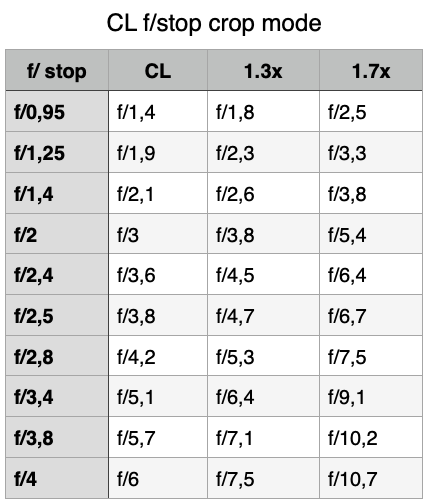426x501 pixels.
Task: Select the CL column header
Action: [x=158, y=70]
